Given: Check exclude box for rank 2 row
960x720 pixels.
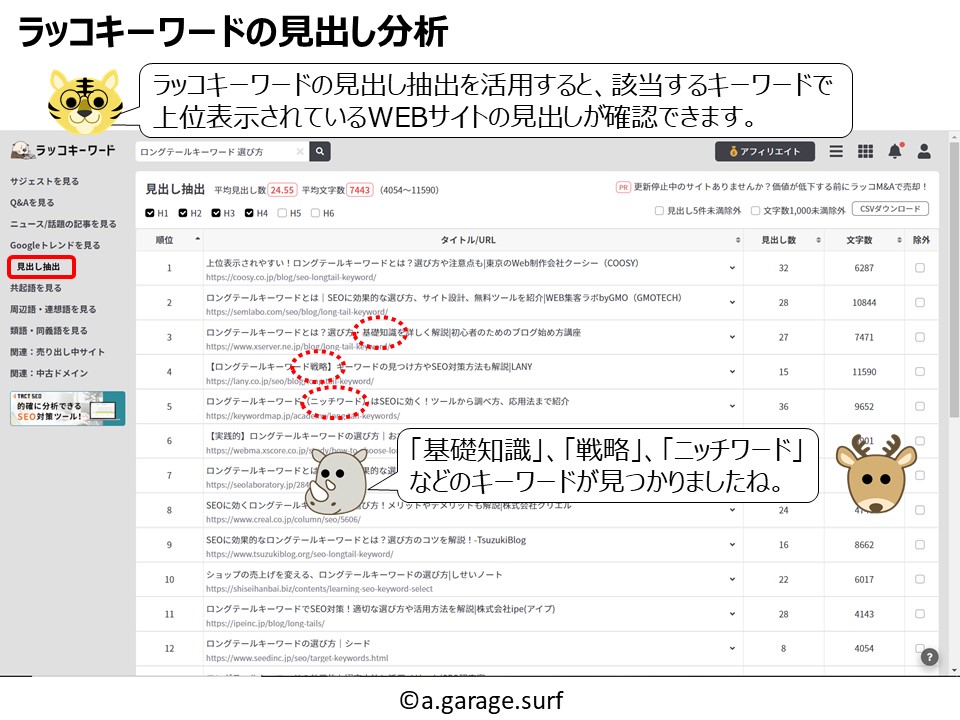Looking at the screenshot, I should (920, 302).
